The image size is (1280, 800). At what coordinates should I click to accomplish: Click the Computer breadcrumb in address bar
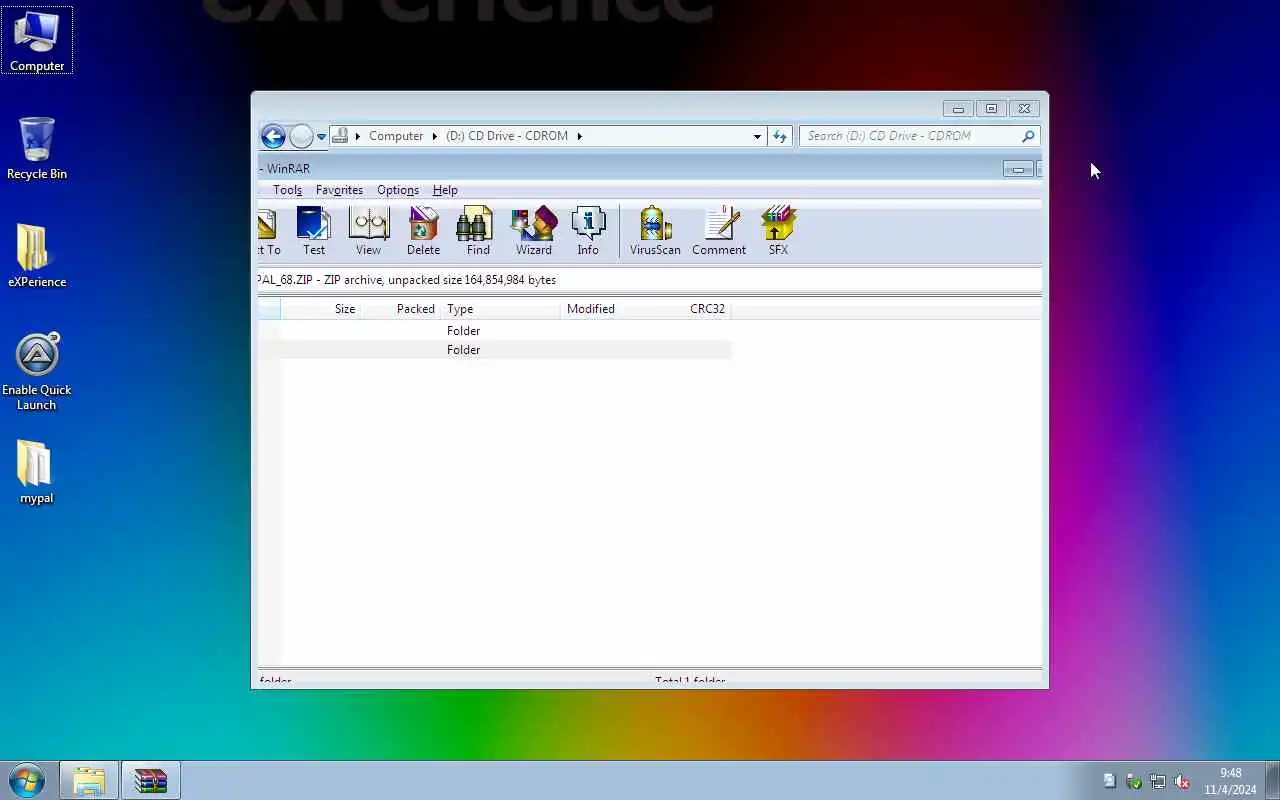pyautogui.click(x=396, y=136)
